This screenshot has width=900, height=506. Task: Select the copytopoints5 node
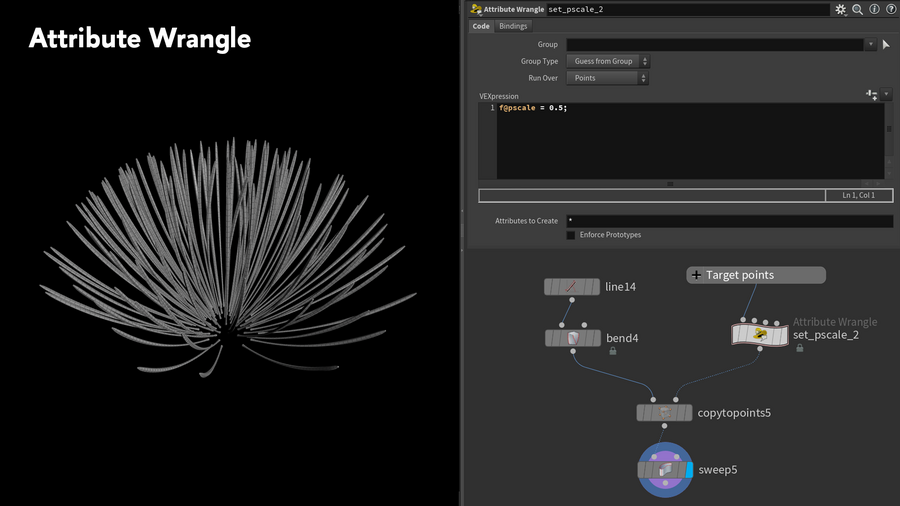664,413
